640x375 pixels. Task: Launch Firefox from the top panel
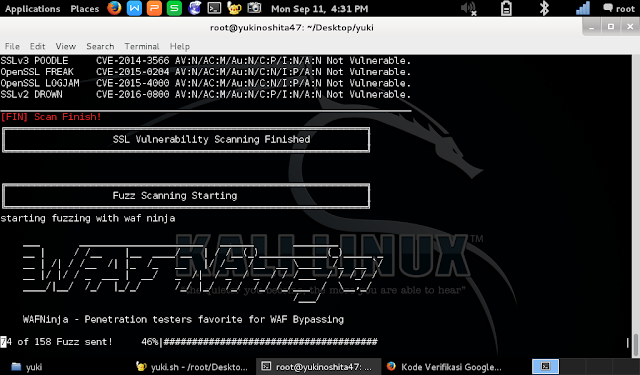[114, 8]
